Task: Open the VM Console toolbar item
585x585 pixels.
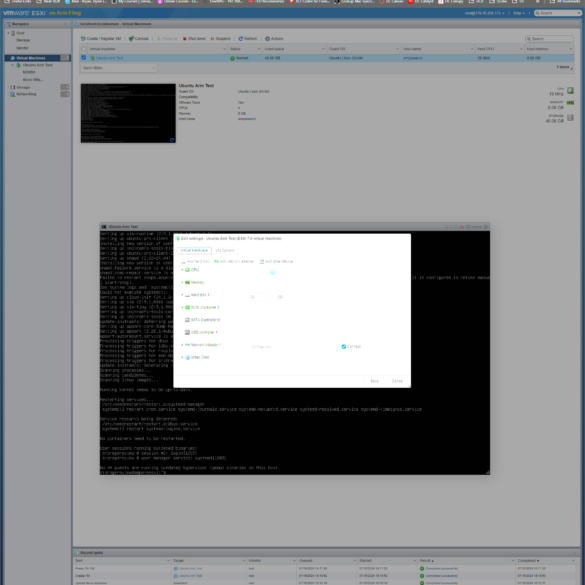Action: point(139,39)
